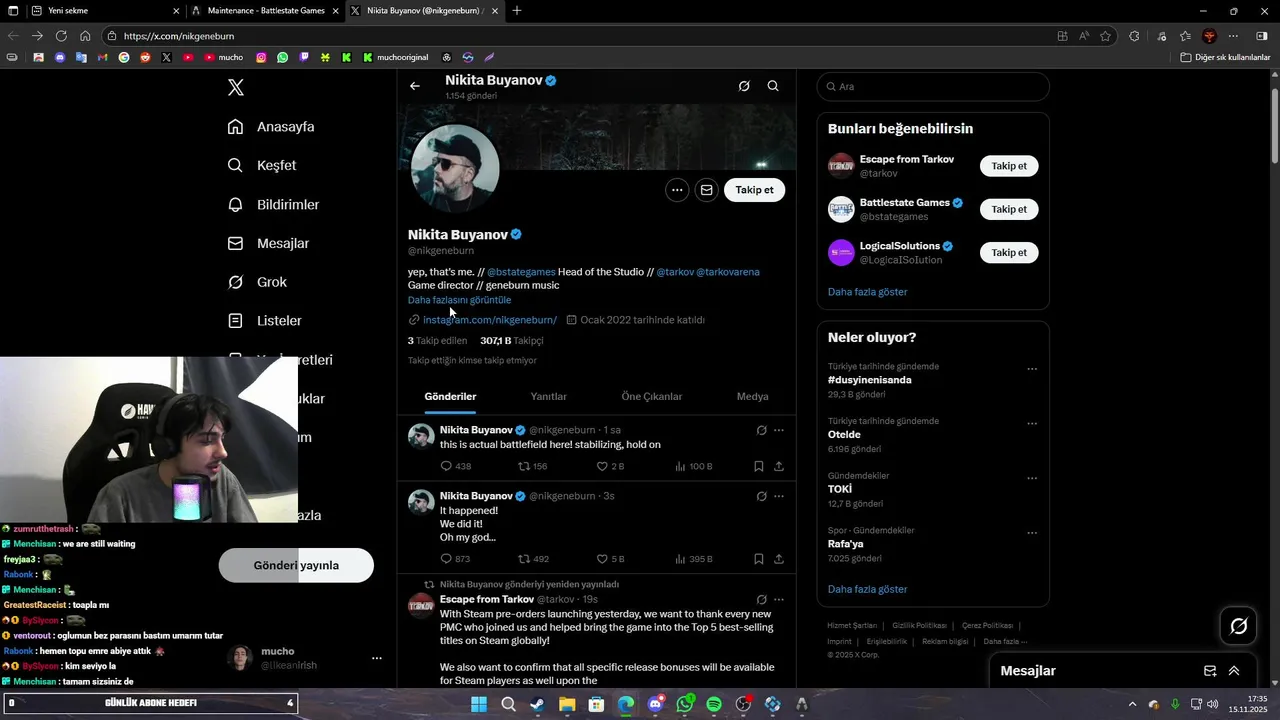1280x720 pixels.
Task: Click the search icon in profile header
Action: [x=773, y=86]
